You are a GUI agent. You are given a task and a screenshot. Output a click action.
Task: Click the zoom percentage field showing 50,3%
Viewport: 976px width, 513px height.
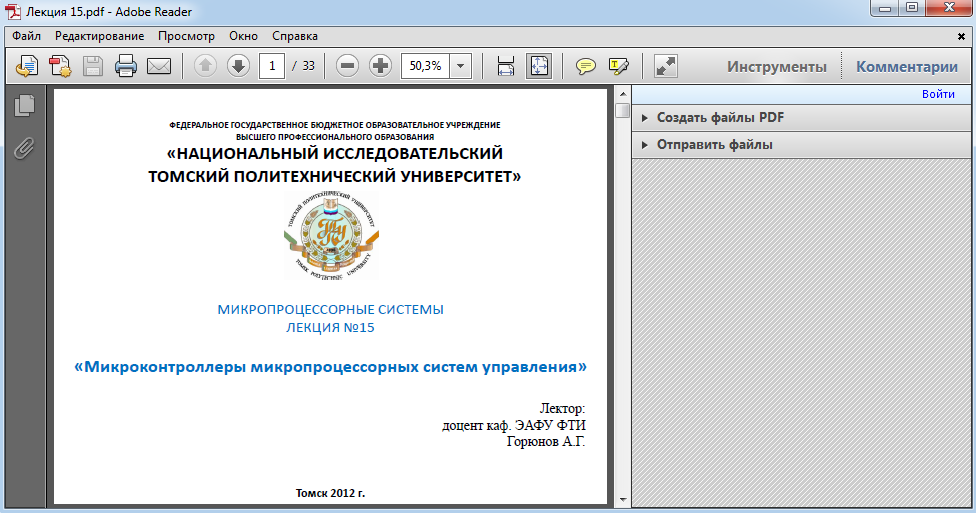(x=426, y=66)
